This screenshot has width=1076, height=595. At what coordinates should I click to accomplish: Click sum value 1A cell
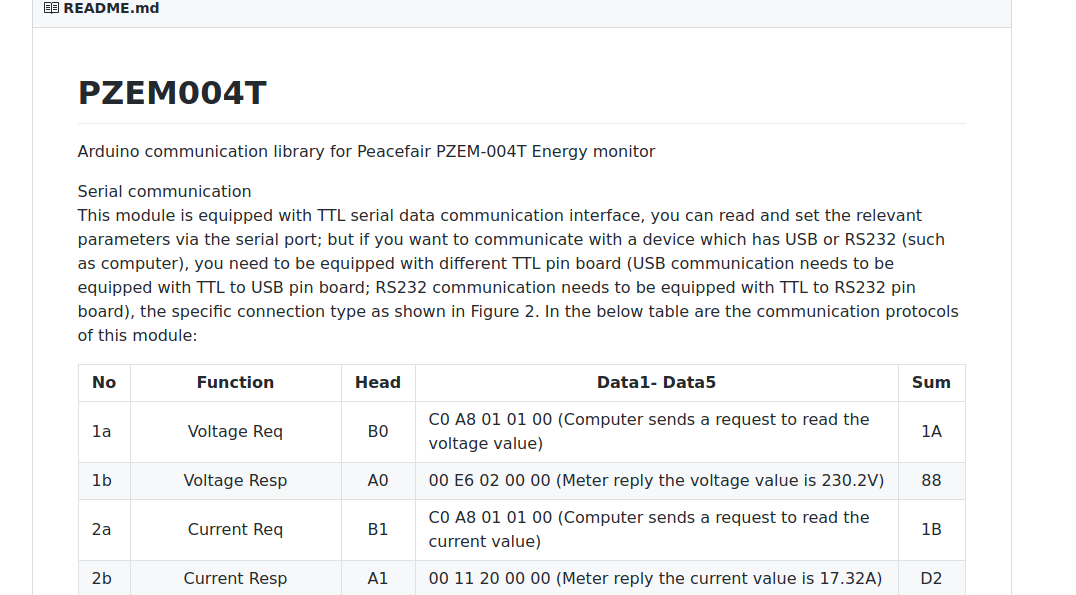tap(931, 432)
